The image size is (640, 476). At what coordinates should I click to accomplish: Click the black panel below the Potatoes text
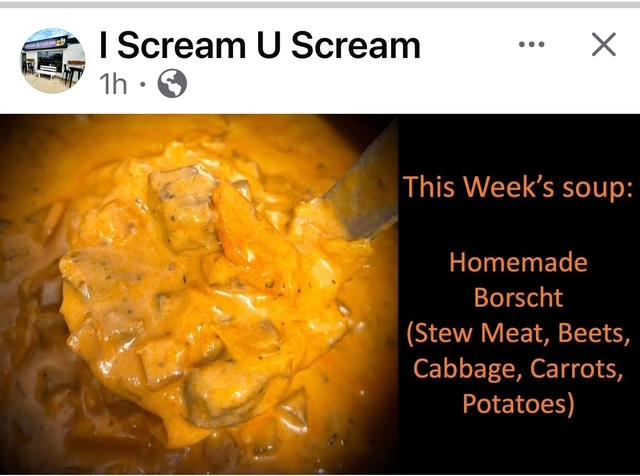[x=518, y=447]
